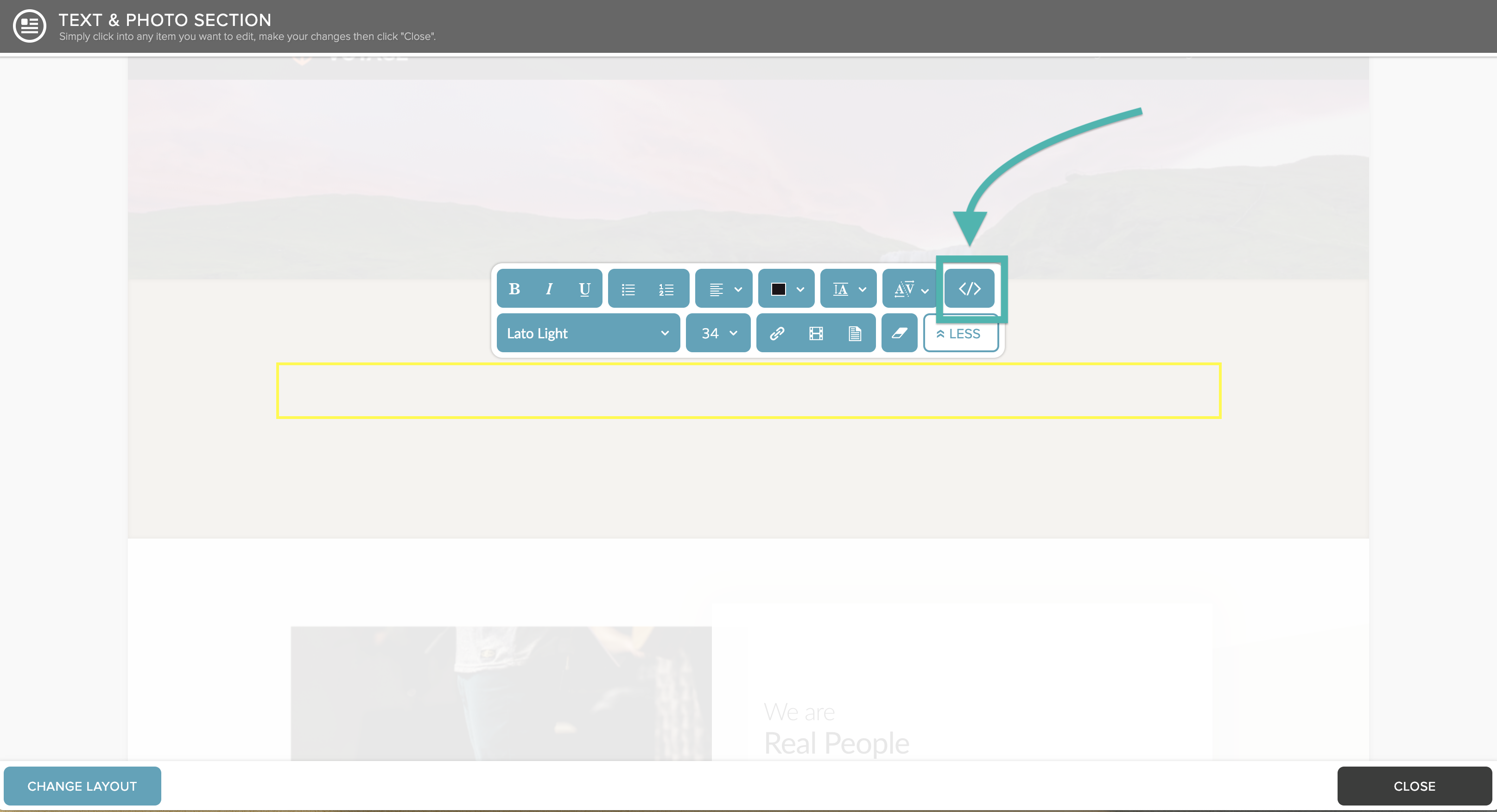Expand the line height options
Screen dimensions: 1497x812
[849, 289]
